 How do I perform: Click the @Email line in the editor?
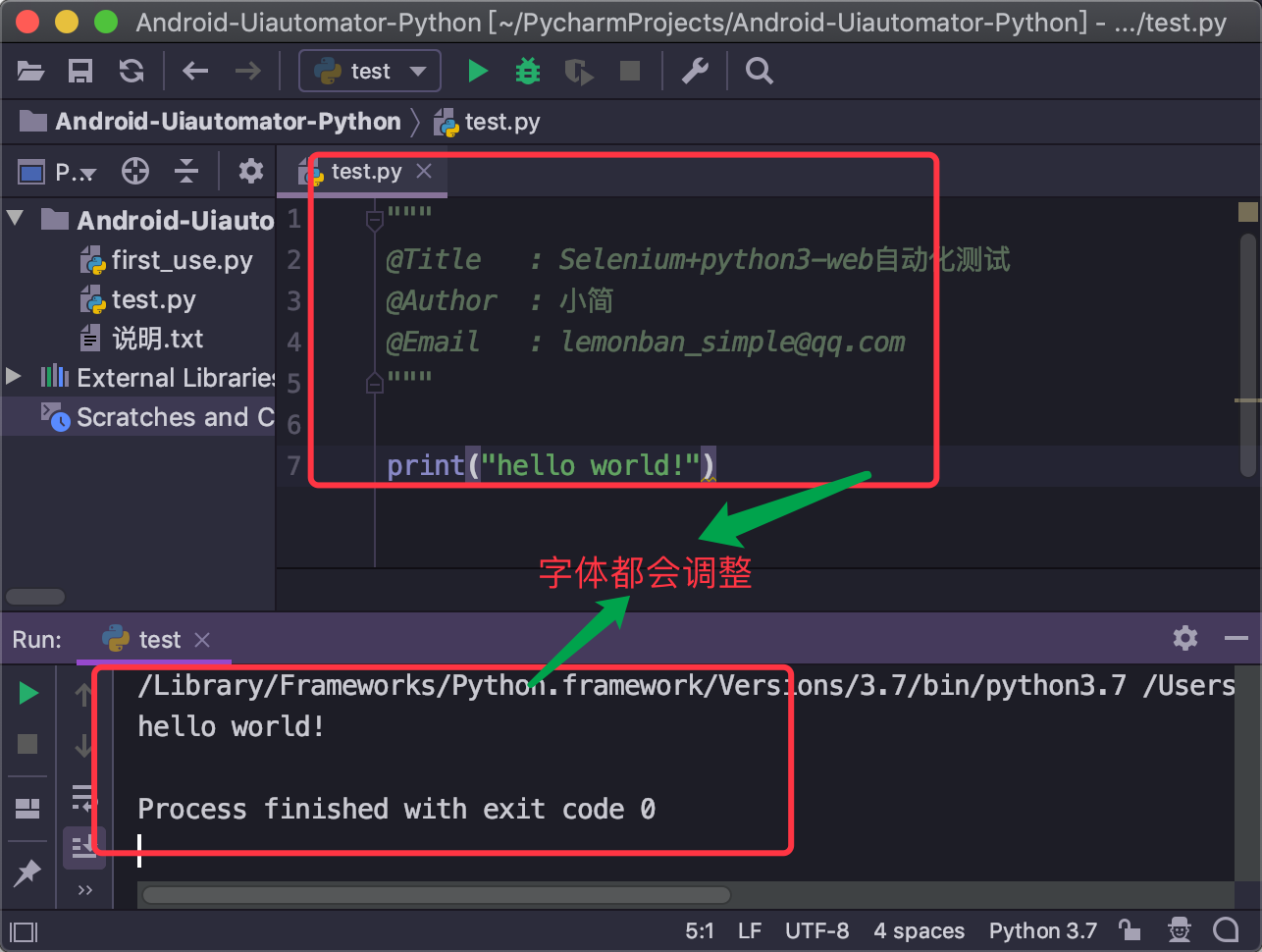(646, 342)
